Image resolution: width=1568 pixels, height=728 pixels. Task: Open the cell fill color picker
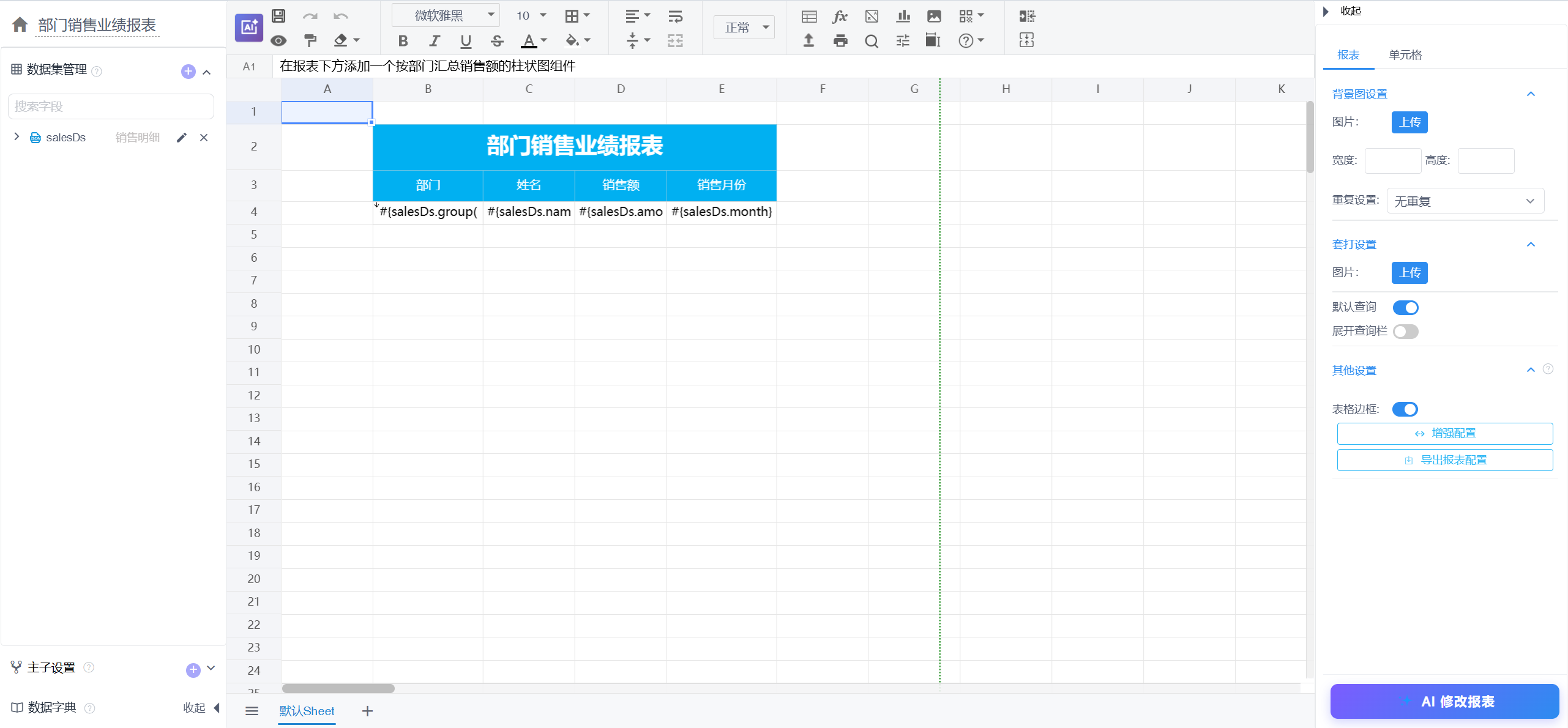[578, 41]
